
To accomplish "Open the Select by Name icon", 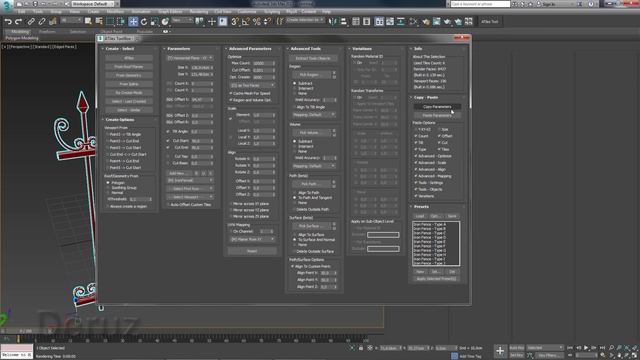I will pos(99,21).
